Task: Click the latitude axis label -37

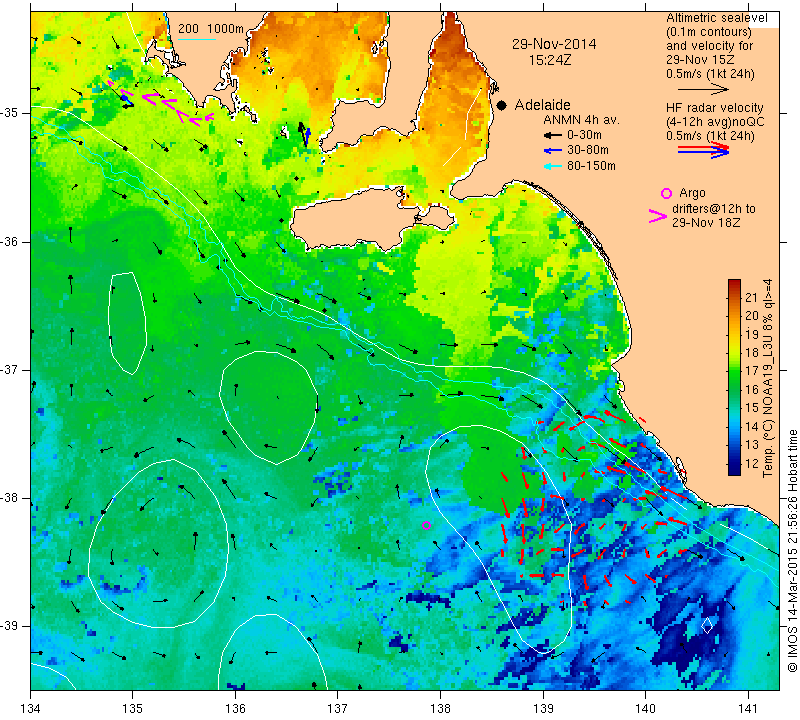Action: [x=10, y=369]
